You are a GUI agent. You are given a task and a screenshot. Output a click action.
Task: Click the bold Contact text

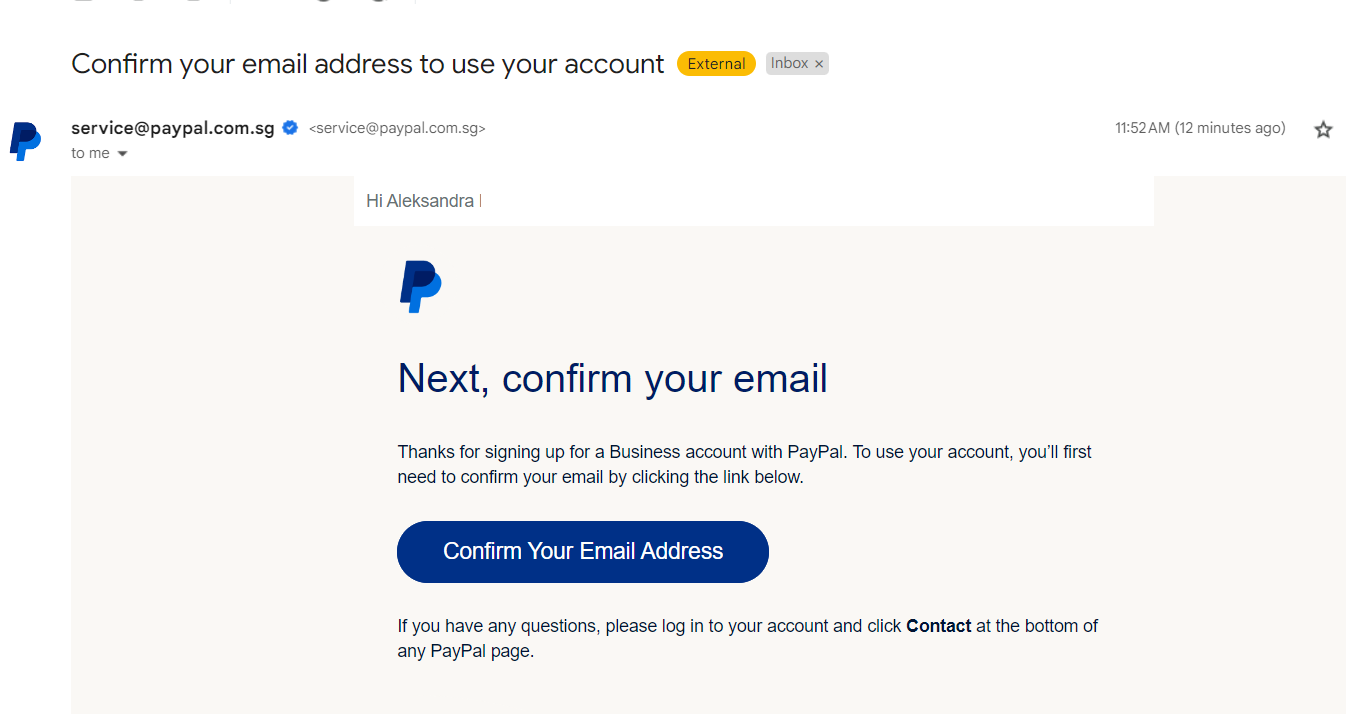pyautogui.click(x=938, y=626)
